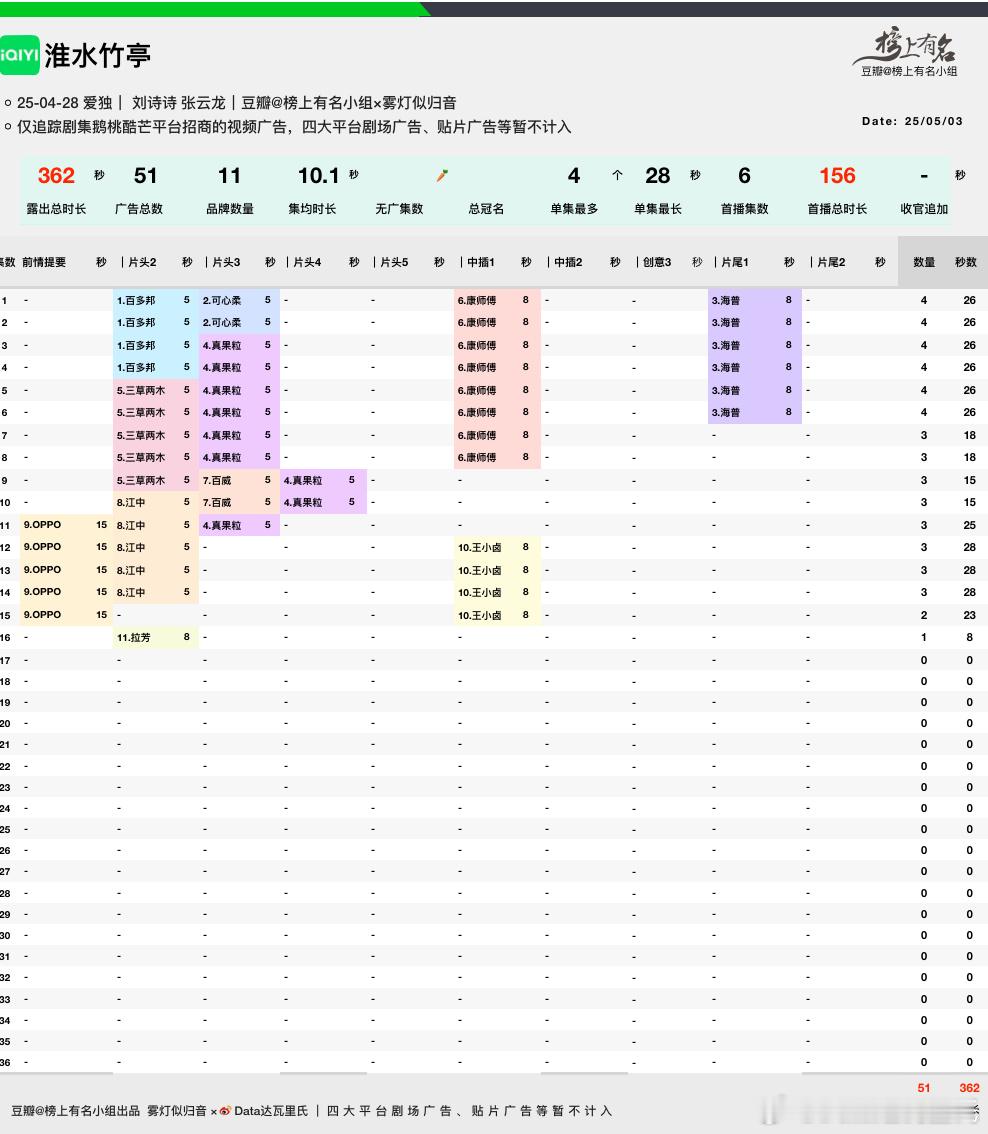Viewport: 988px width, 1134px height.
Task: Select the title 淮水竹亭
Action: pyautogui.click(x=98, y=56)
